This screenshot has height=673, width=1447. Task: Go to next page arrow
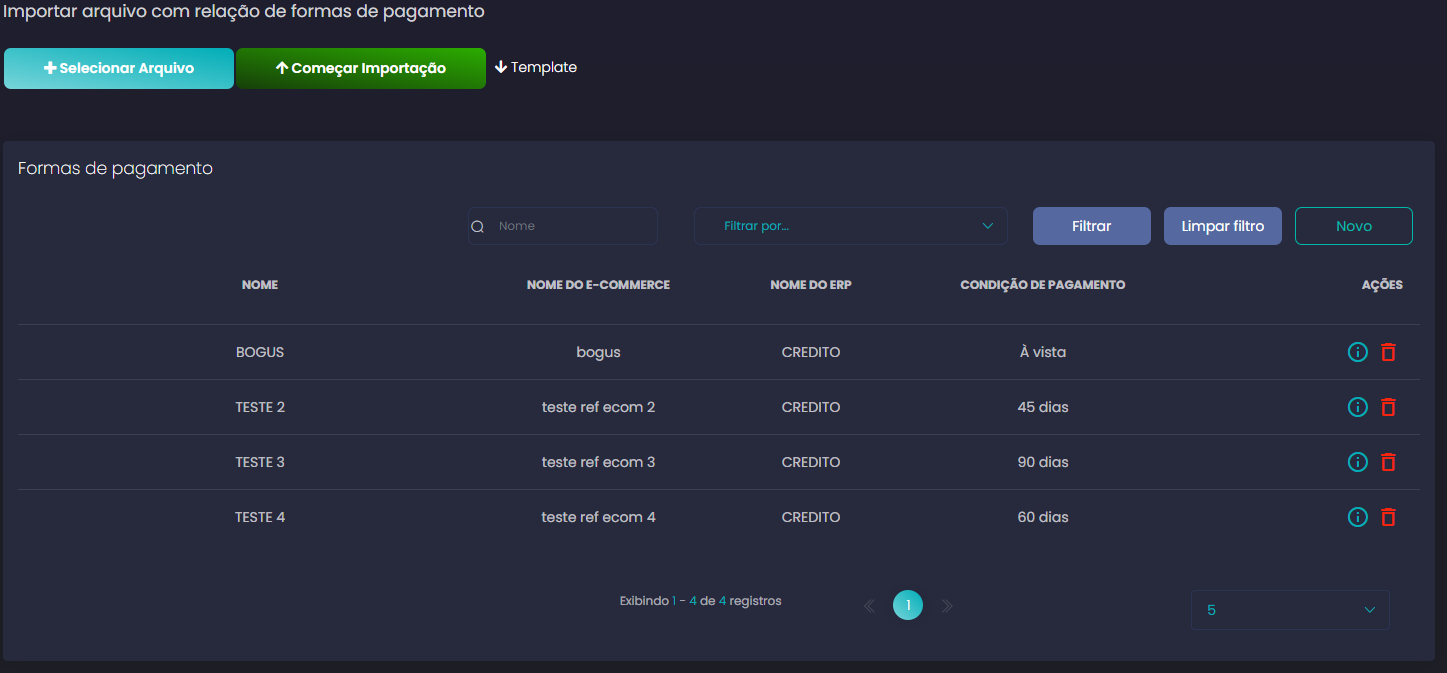click(947, 606)
